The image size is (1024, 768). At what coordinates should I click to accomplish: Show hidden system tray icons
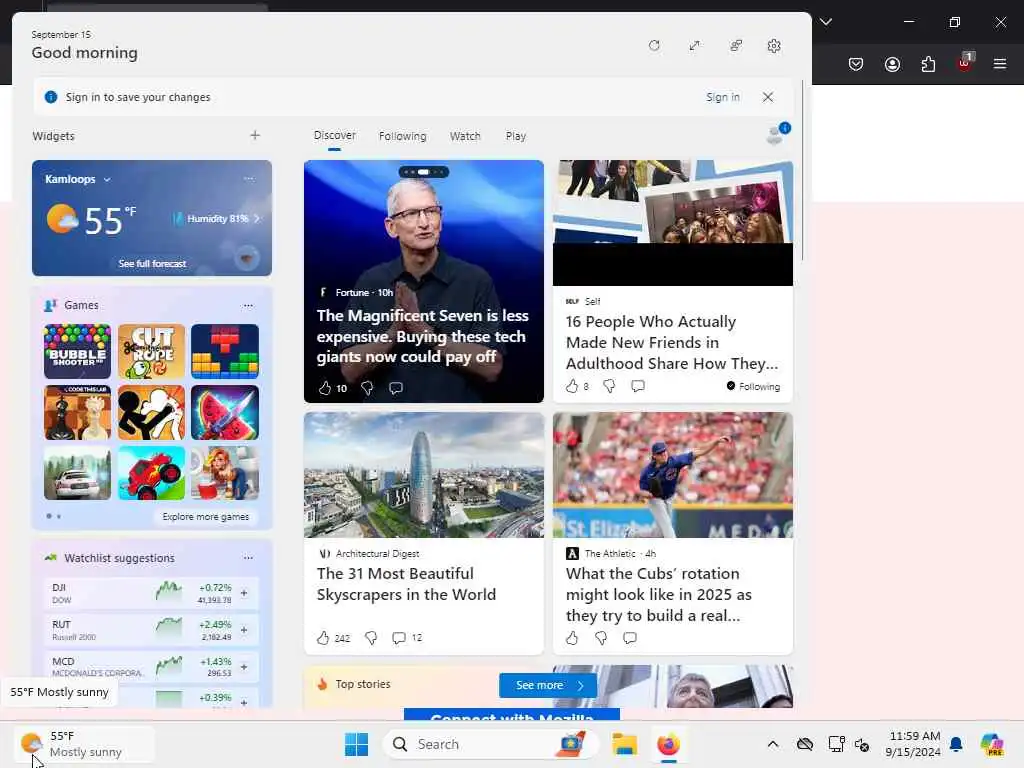click(x=773, y=744)
